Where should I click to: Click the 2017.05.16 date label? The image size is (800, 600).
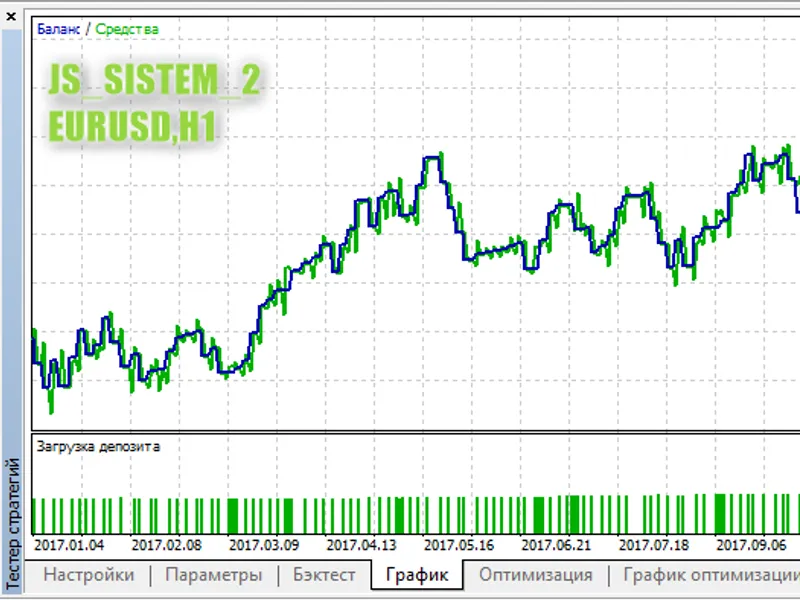coord(459,545)
